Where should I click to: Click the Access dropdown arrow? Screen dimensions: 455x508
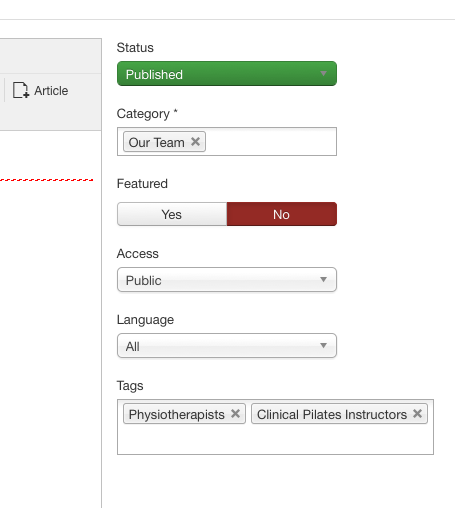(323, 279)
